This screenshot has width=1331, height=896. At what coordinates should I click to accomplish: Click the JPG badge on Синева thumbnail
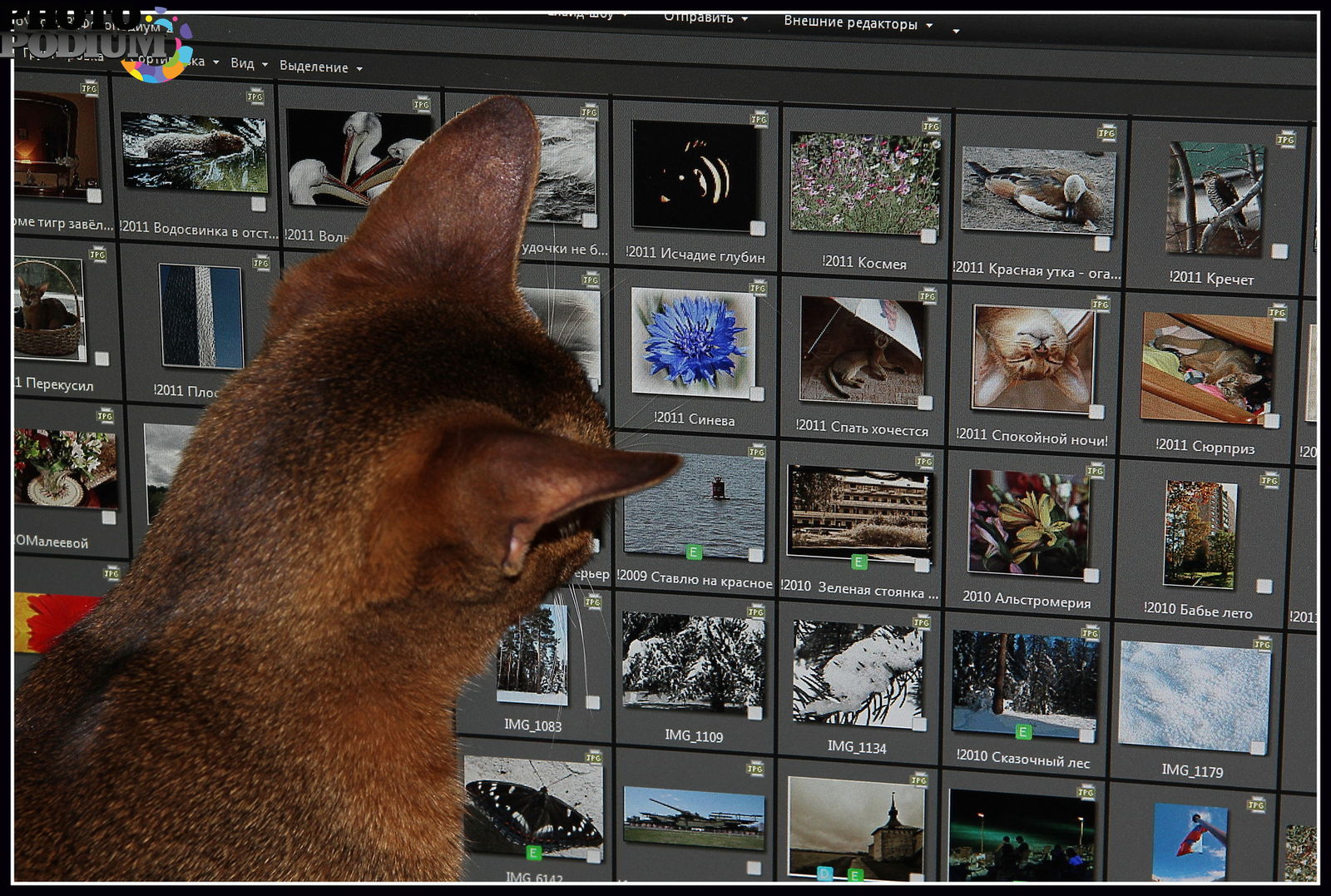[x=758, y=288]
